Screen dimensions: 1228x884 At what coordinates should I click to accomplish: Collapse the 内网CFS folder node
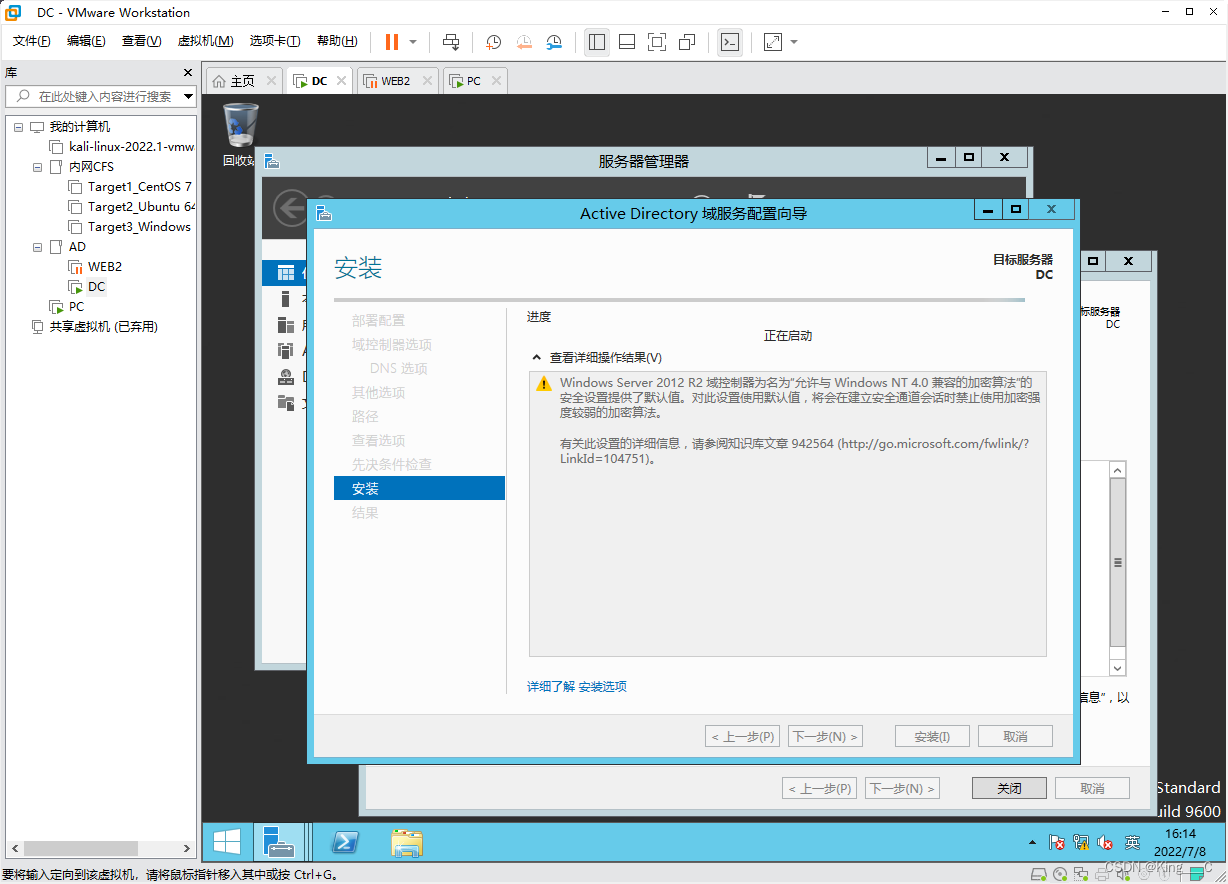tap(37, 167)
